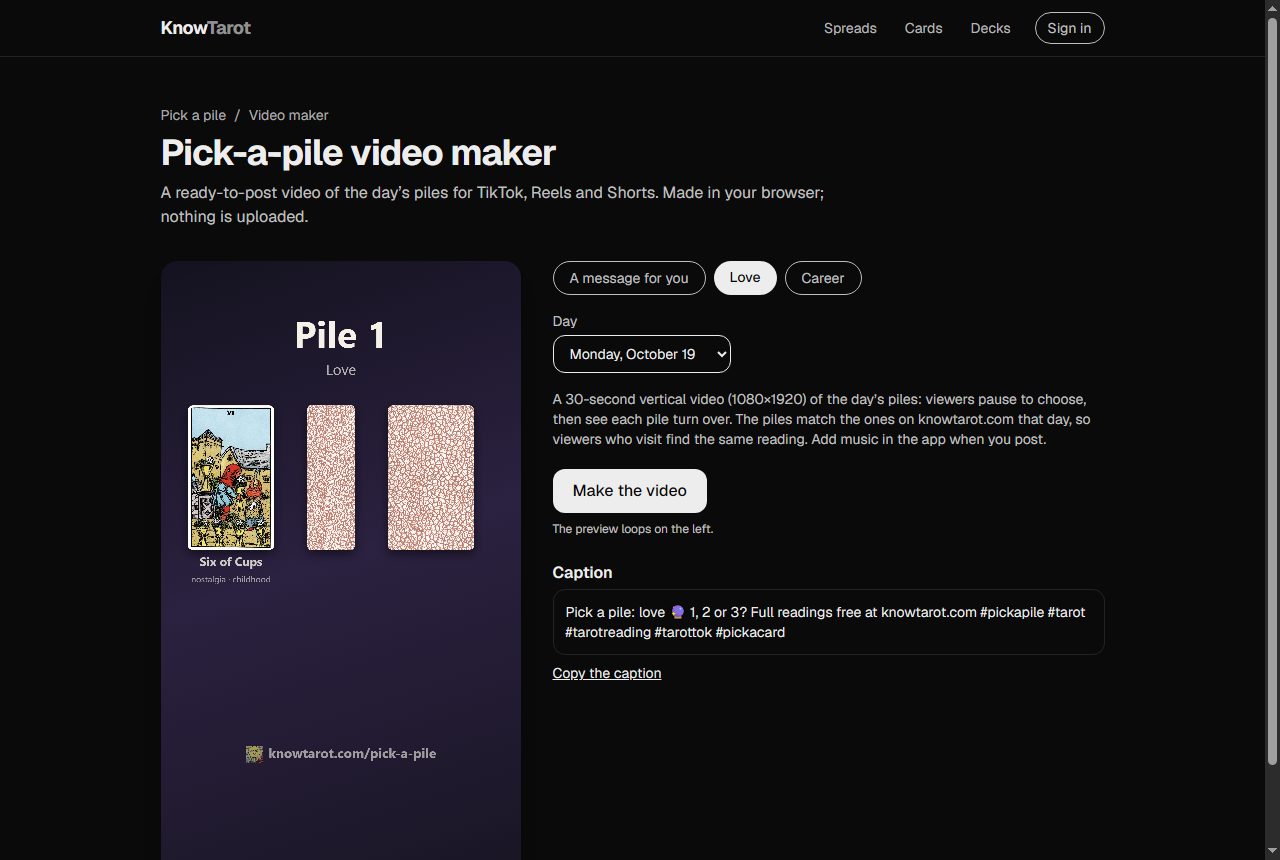Screen dimensions: 1280x860
Task: Choose the Career topic pill
Action: pyautogui.click(x=823, y=278)
